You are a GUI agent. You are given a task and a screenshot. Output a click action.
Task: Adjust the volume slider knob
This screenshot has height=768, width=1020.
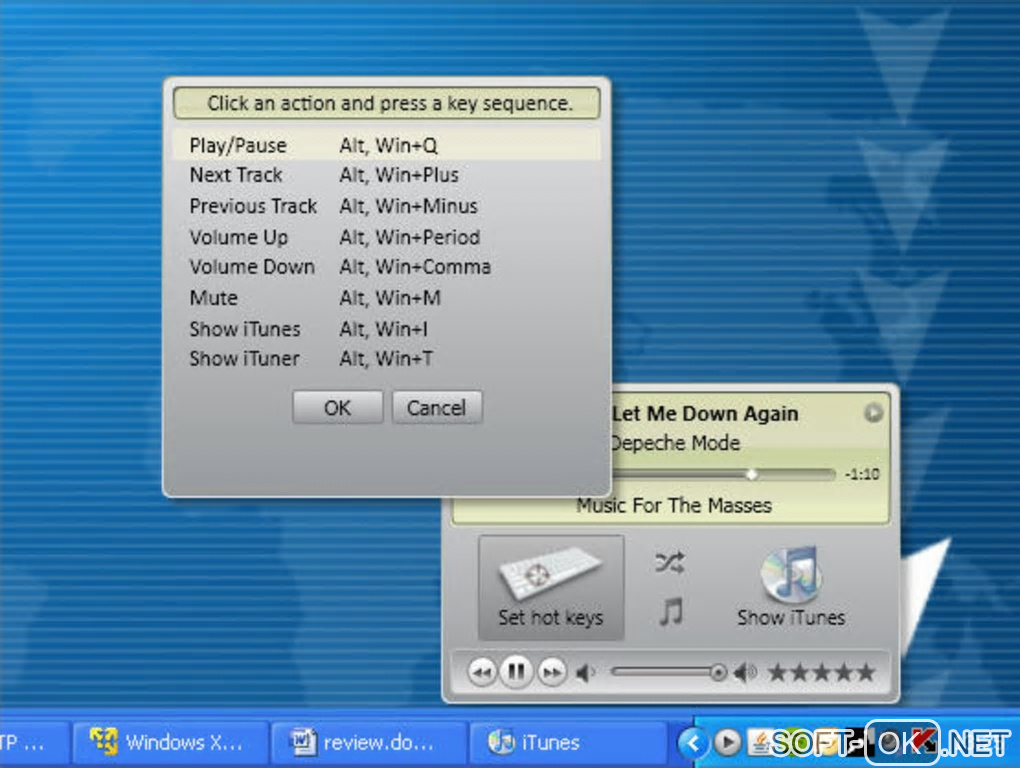coord(718,672)
